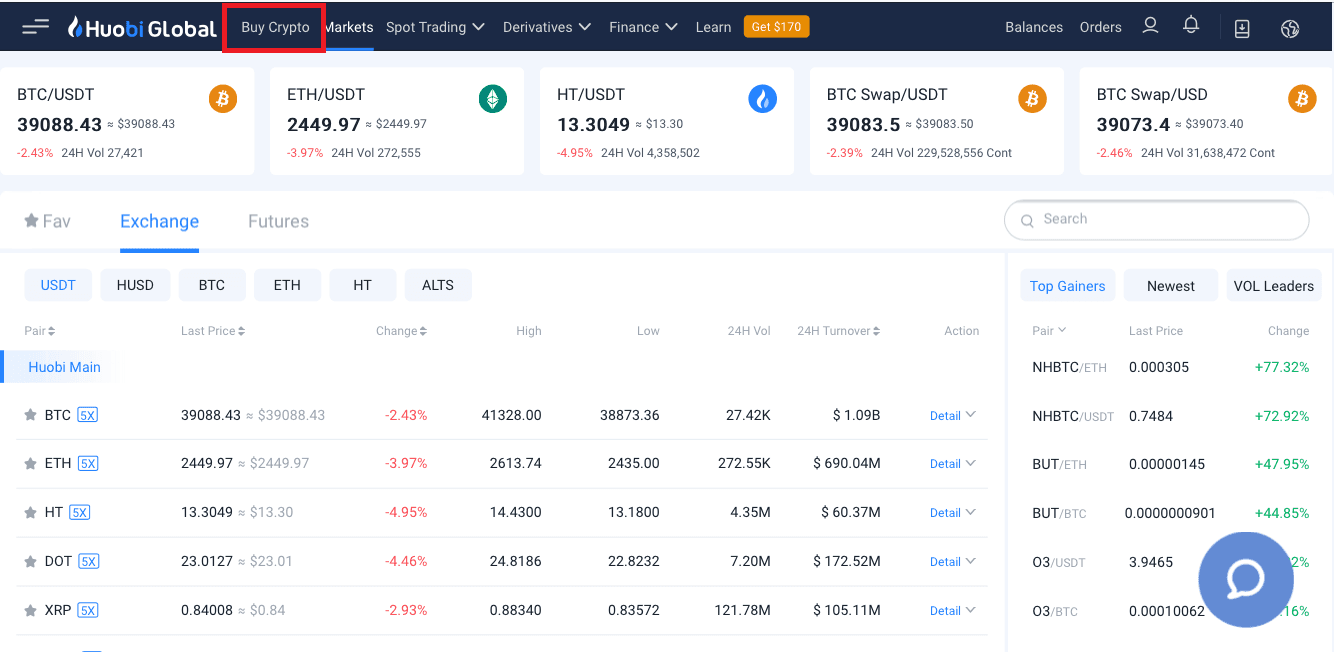The width and height of the screenshot is (1334, 652).
Task: Expand Detail for the ETH row
Action: pos(953,463)
